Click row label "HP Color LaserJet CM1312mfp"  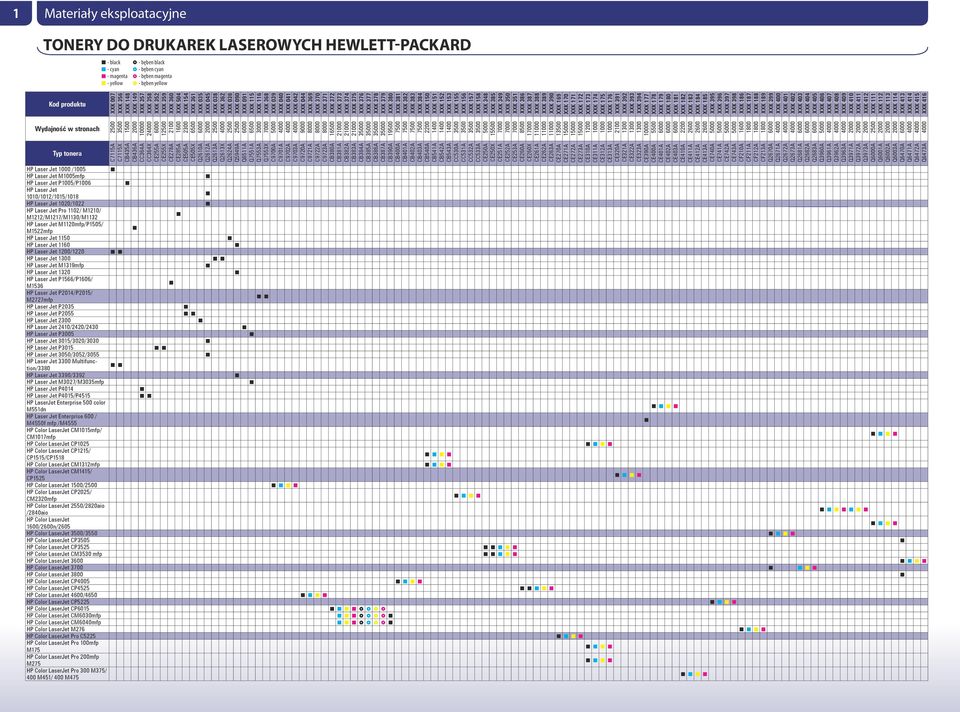point(63,464)
